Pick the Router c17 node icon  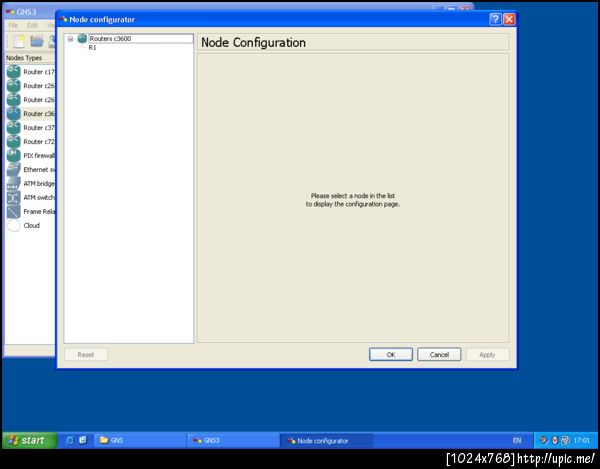(13, 72)
